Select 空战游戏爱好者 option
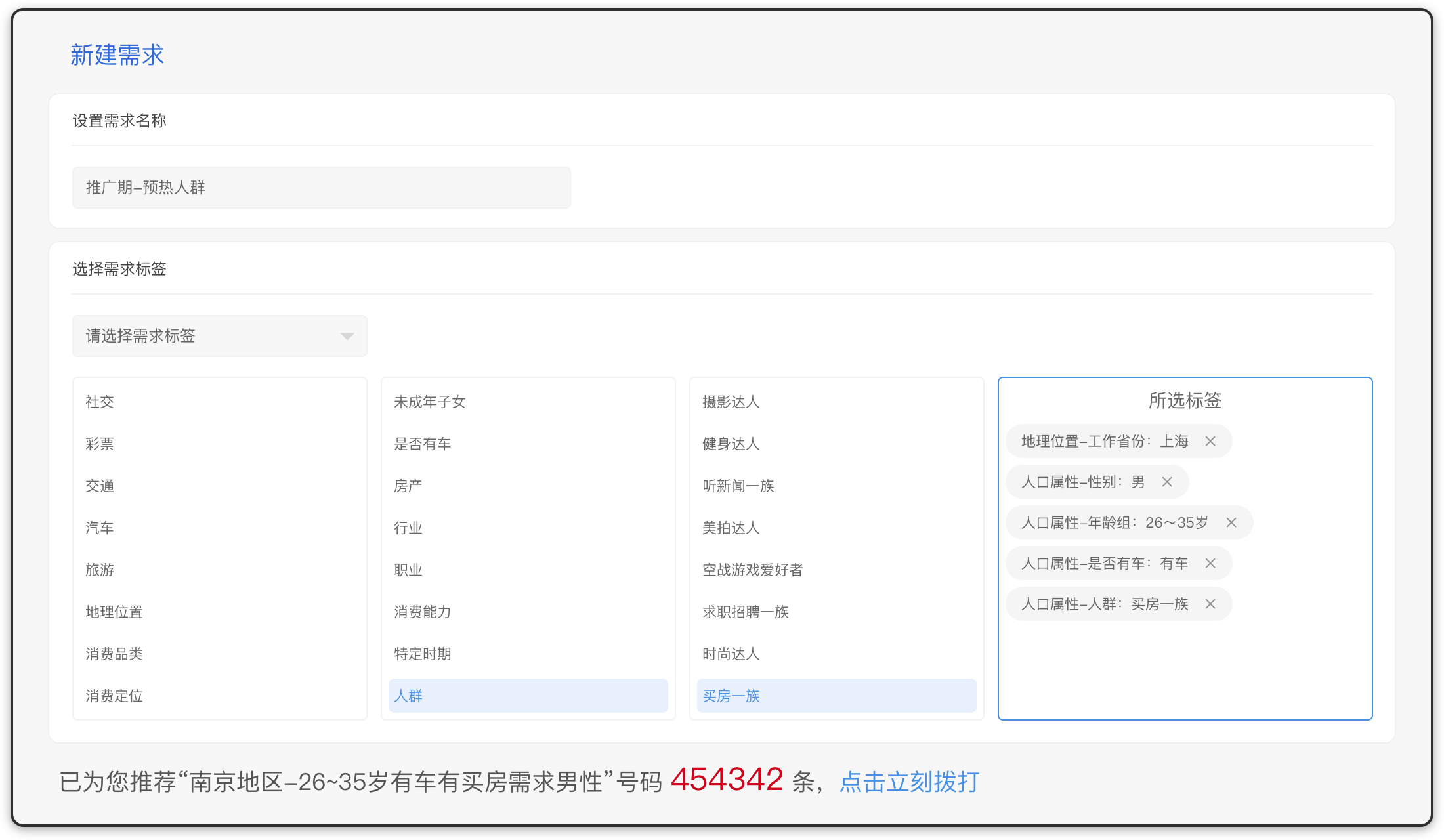The height and width of the screenshot is (840, 1444). coord(753,570)
